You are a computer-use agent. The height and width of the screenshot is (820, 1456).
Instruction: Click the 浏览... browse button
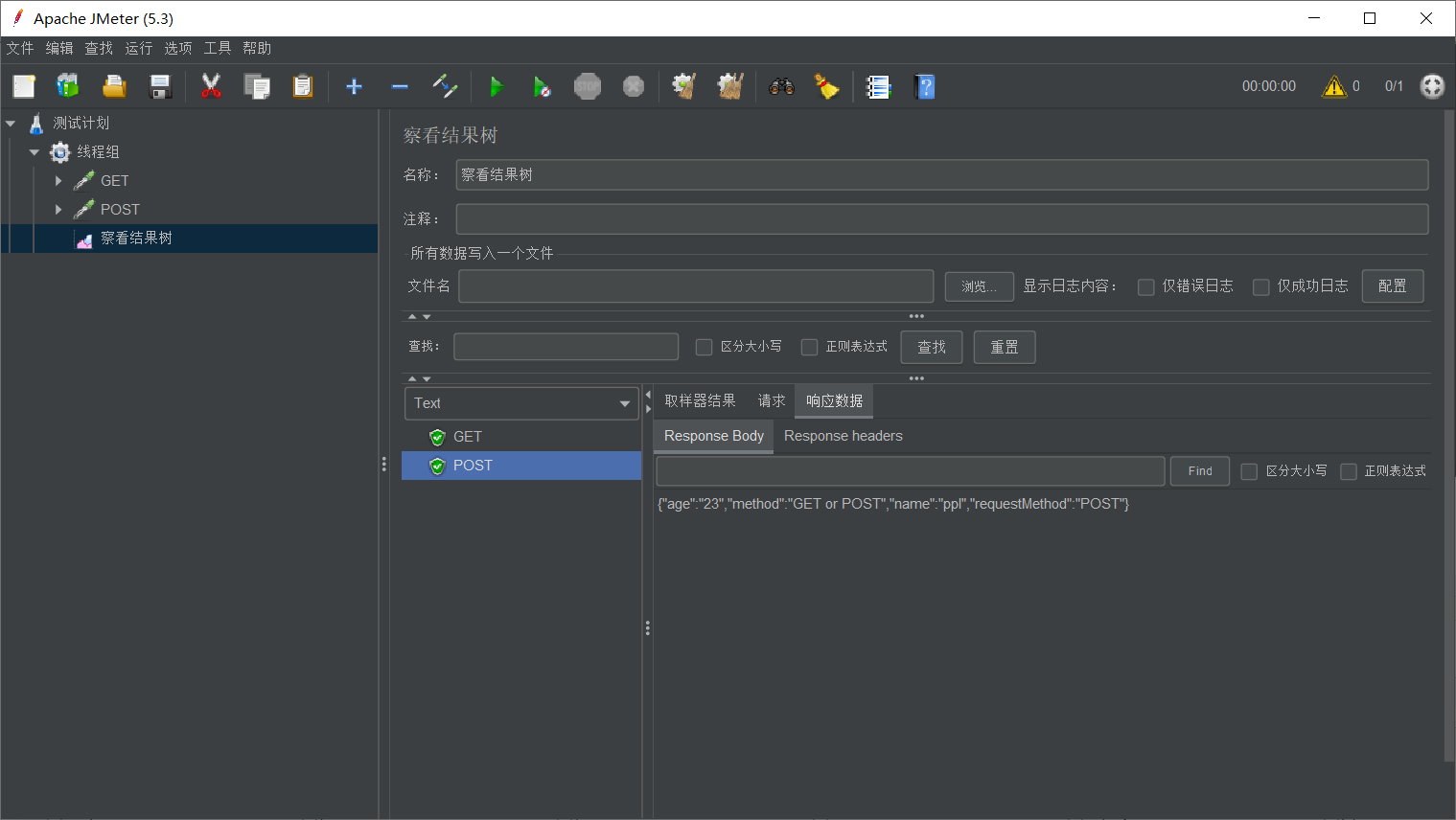980,286
